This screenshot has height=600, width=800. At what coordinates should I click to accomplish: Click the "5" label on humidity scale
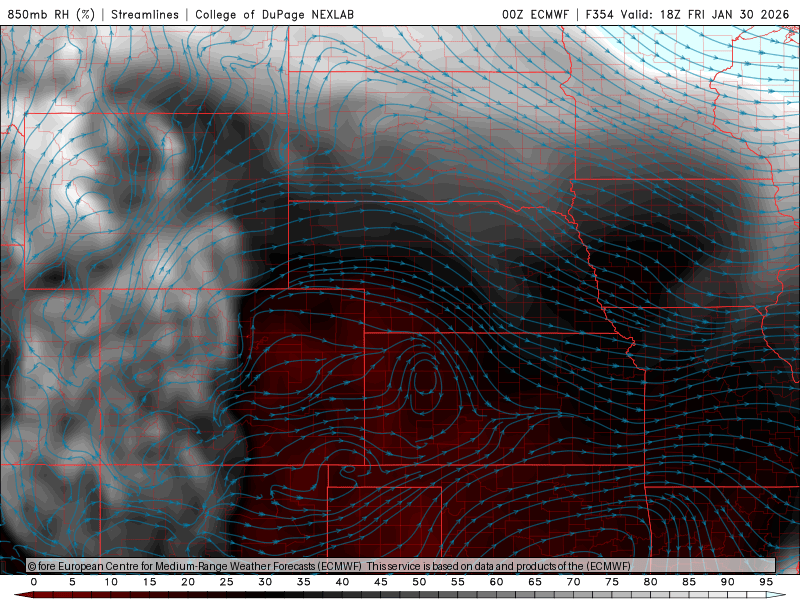pos(72,582)
